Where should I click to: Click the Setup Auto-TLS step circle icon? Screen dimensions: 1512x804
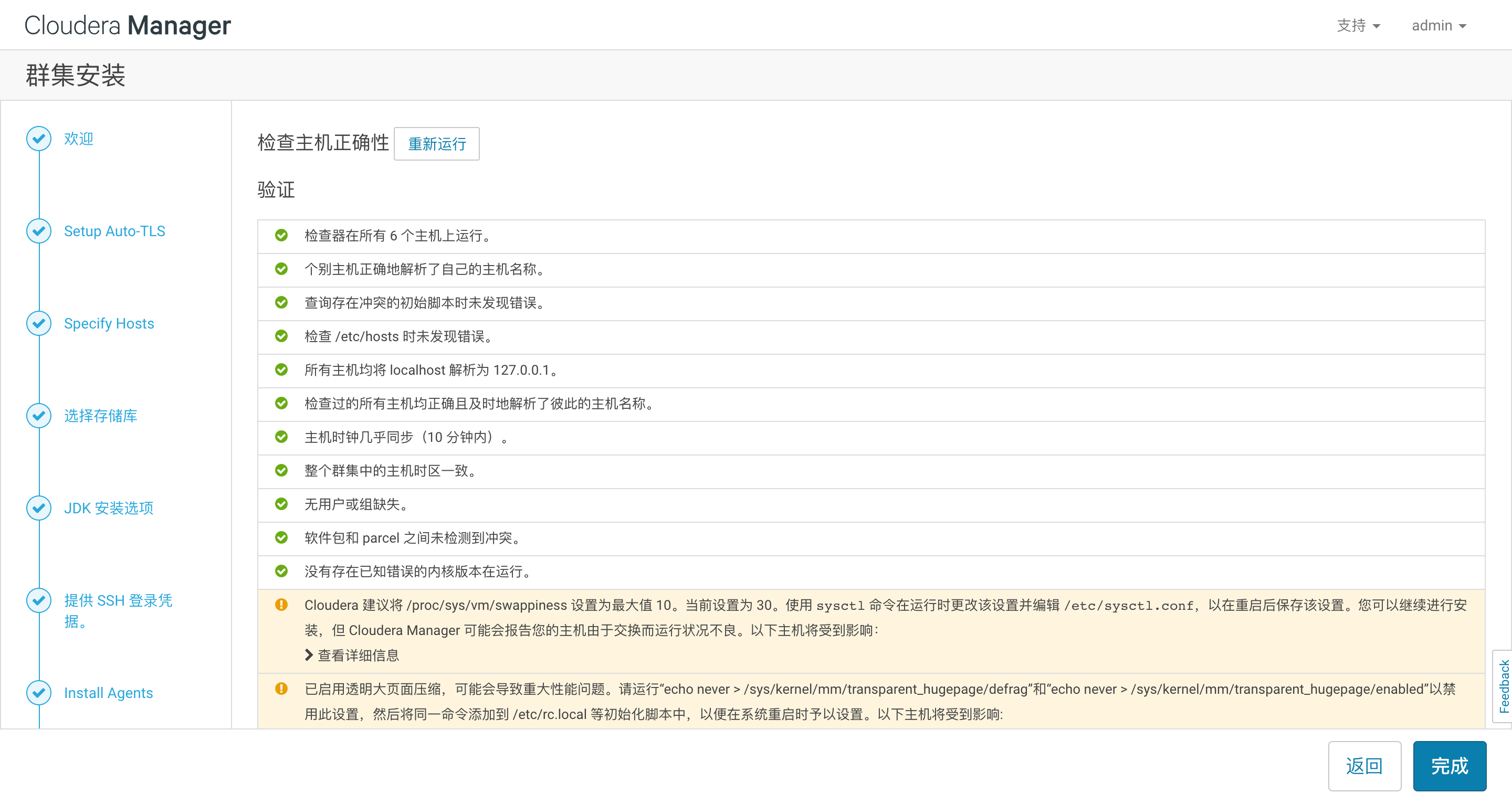(39, 230)
